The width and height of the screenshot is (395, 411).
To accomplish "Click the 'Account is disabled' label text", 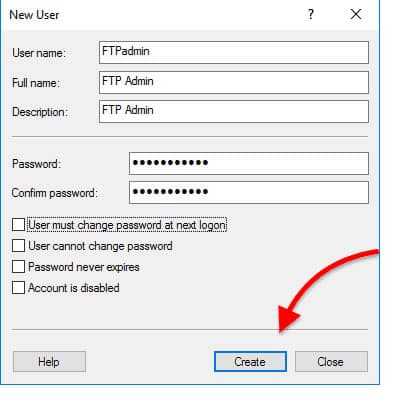I will click(74, 288).
